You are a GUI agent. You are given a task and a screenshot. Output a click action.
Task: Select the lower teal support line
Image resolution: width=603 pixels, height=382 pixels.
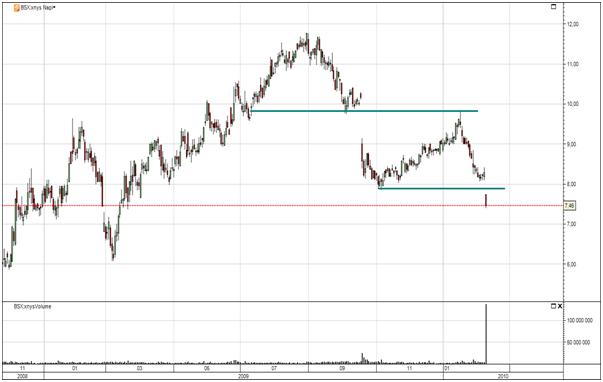point(441,188)
